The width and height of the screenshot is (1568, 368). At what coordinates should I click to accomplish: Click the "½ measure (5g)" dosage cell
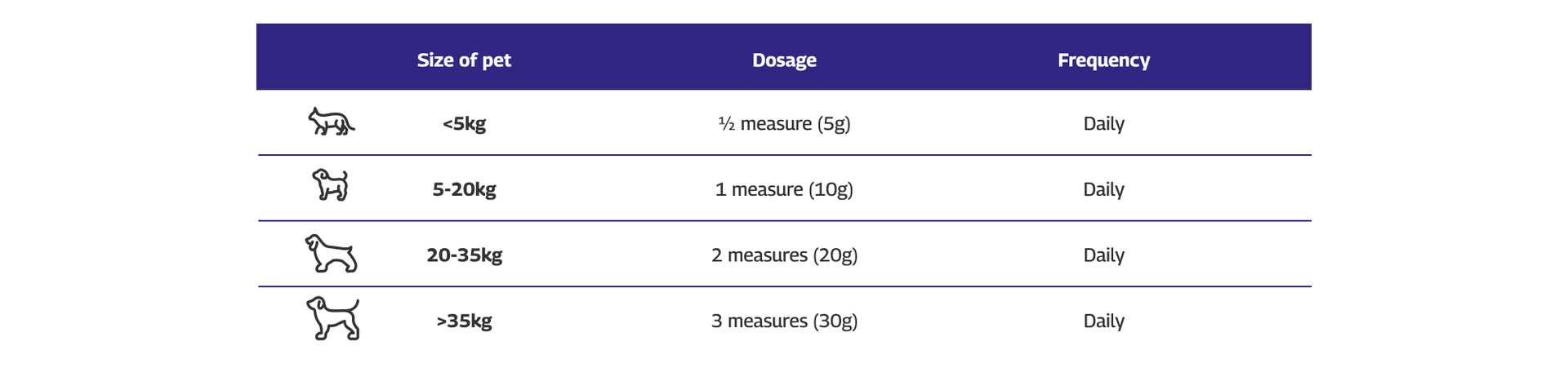[x=784, y=124]
